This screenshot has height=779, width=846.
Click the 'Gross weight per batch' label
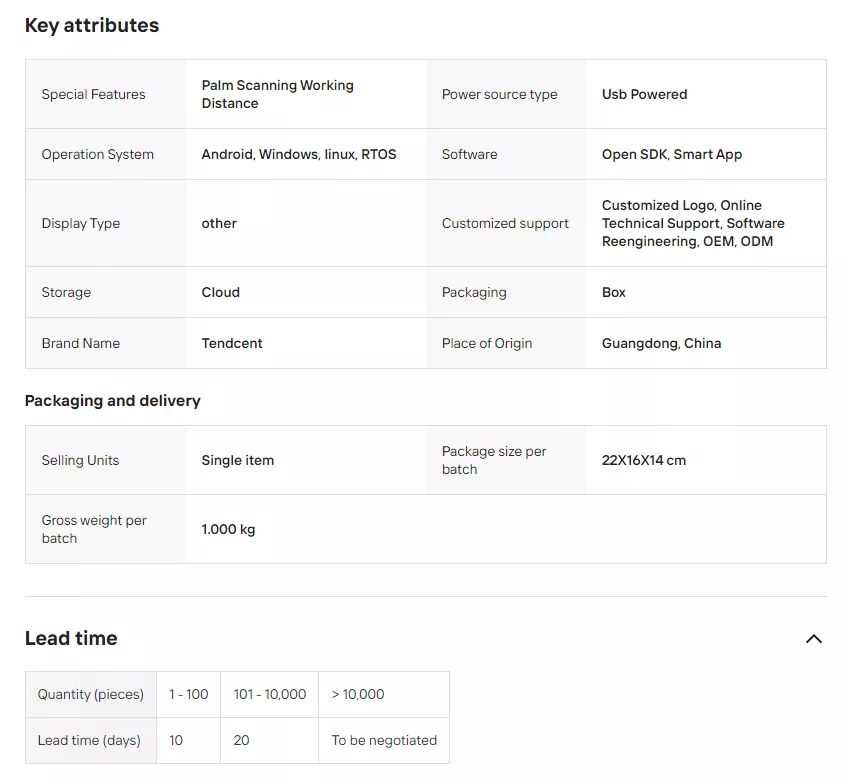[94, 529]
